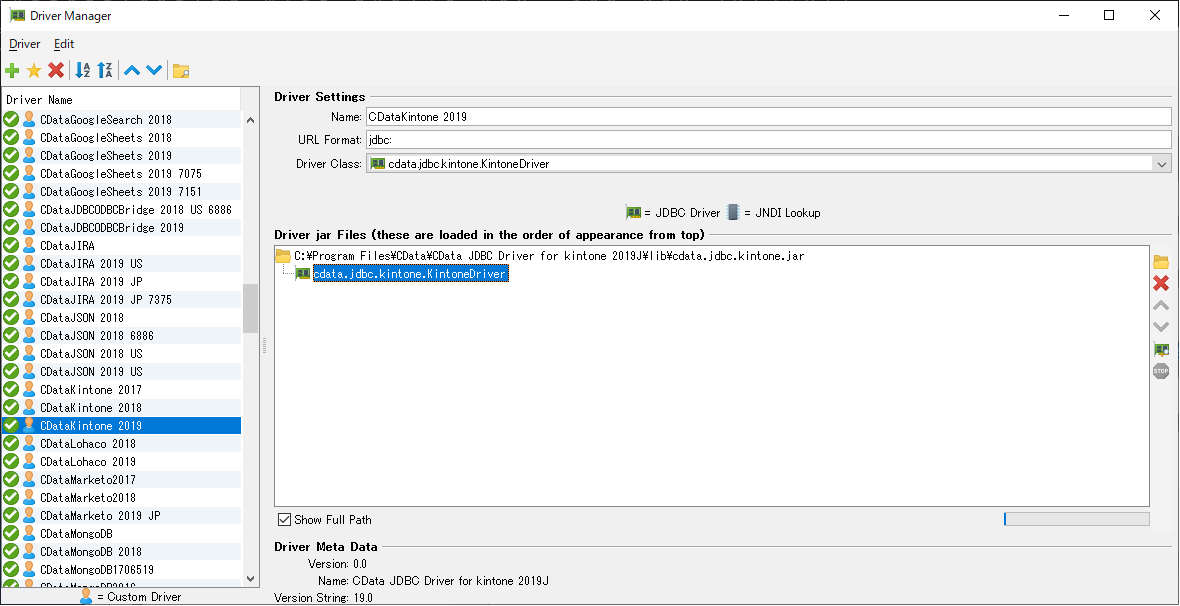The width and height of the screenshot is (1180, 606).
Task: Sort drivers ascending with the A-Z icon
Action: [83, 71]
